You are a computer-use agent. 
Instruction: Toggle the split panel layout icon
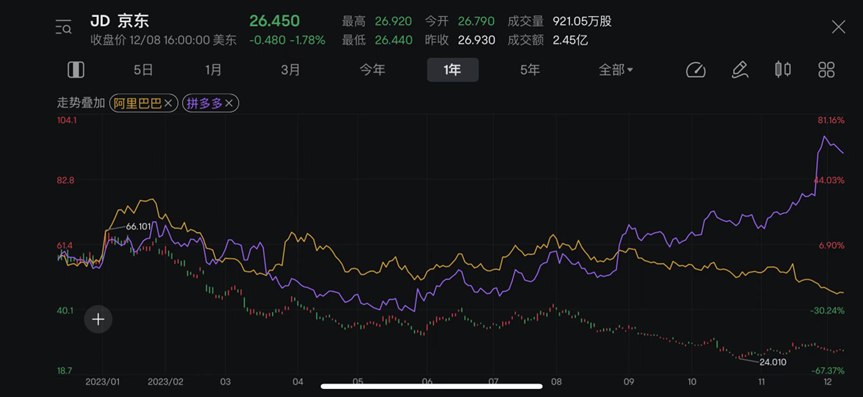(76, 70)
